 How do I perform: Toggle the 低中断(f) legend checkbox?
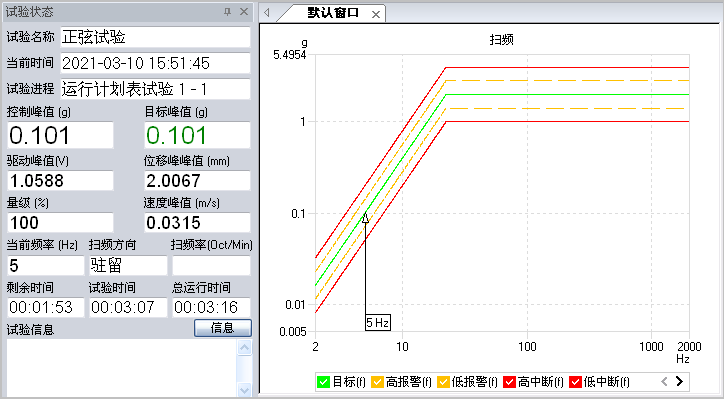575,382
